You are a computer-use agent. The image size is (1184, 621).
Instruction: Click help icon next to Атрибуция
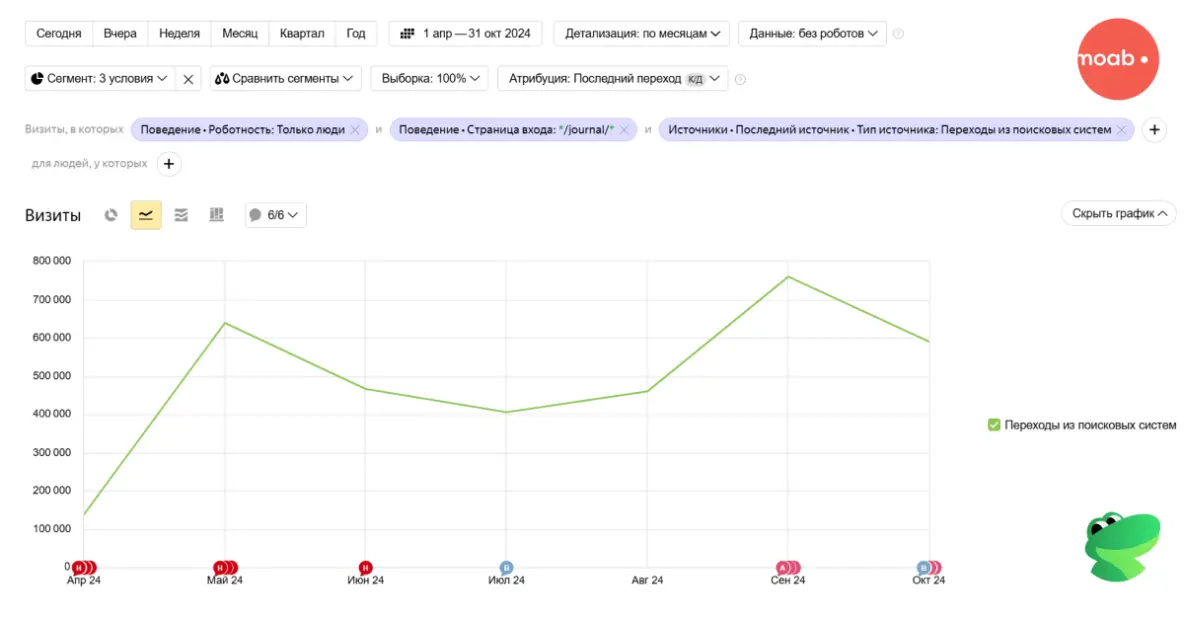pyautogui.click(x=741, y=79)
